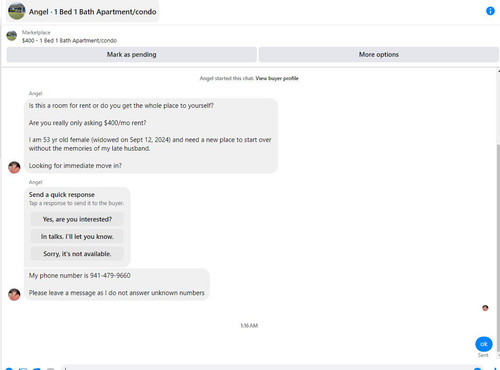Open the Marketplace listing thumbnail
Viewport: 500px width, 370px height.
click(12, 36)
